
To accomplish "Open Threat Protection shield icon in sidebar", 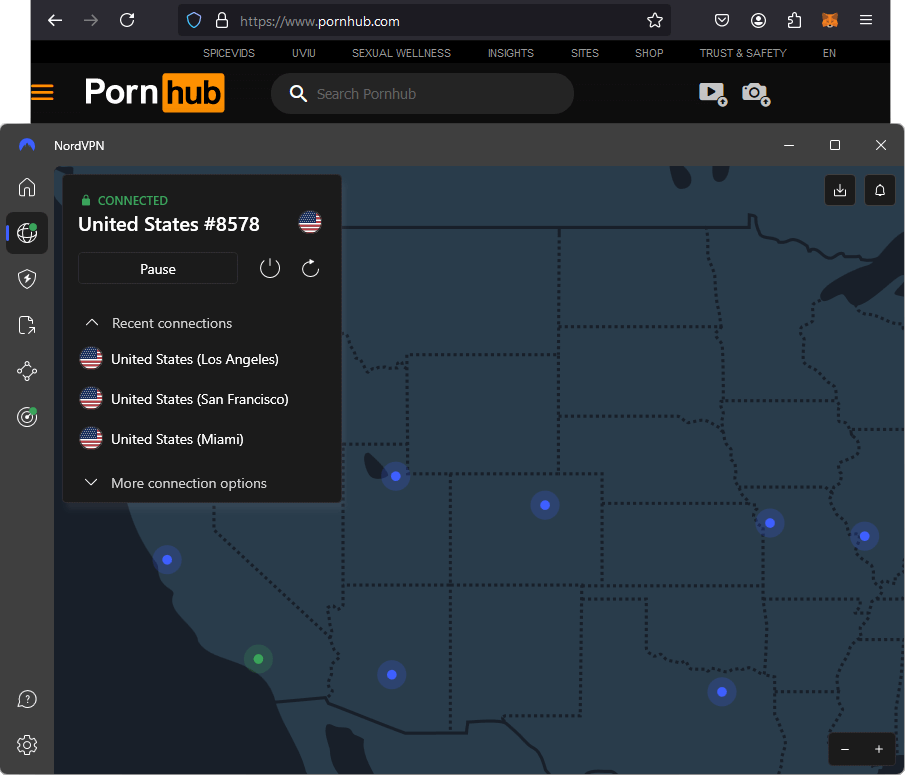I will point(27,279).
